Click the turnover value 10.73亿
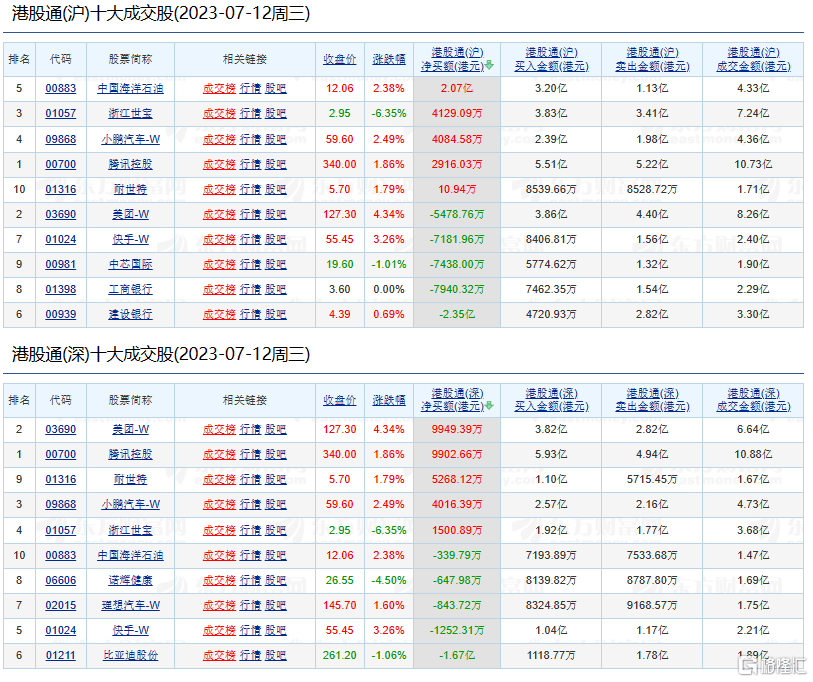Screen dimensions: 813x682 click(x=753, y=164)
